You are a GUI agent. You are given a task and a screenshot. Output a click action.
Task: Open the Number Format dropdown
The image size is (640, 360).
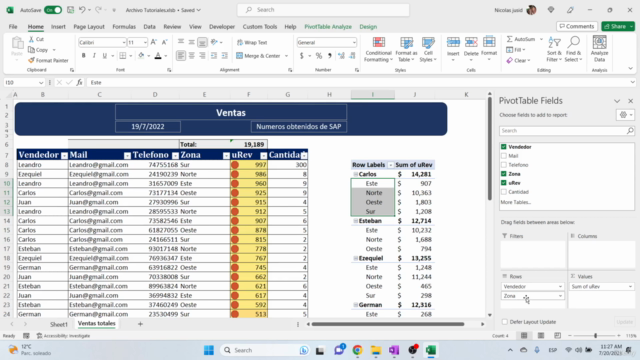coord(354,42)
